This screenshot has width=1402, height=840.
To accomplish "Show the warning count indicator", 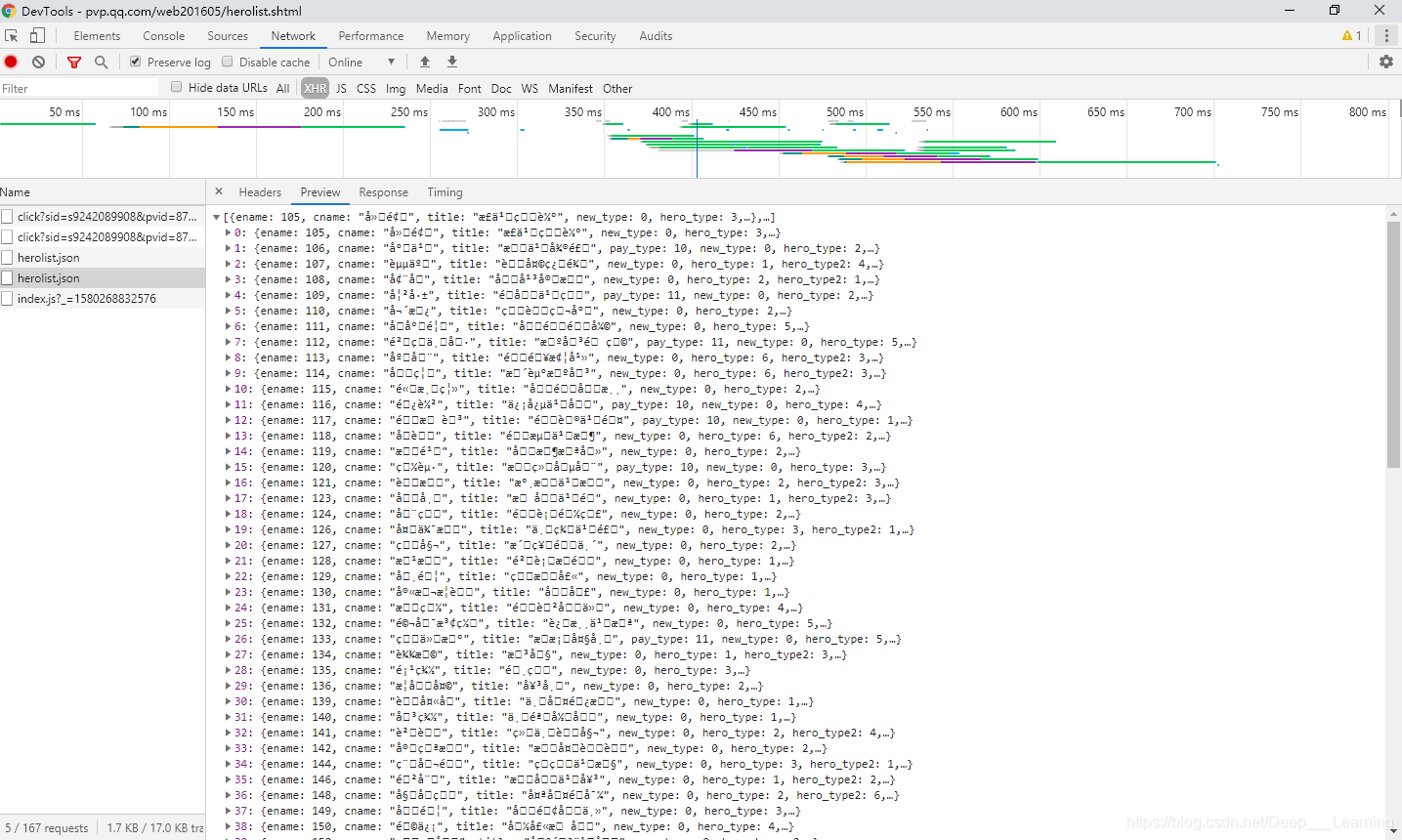I will pyautogui.click(x=1352, y=35).
